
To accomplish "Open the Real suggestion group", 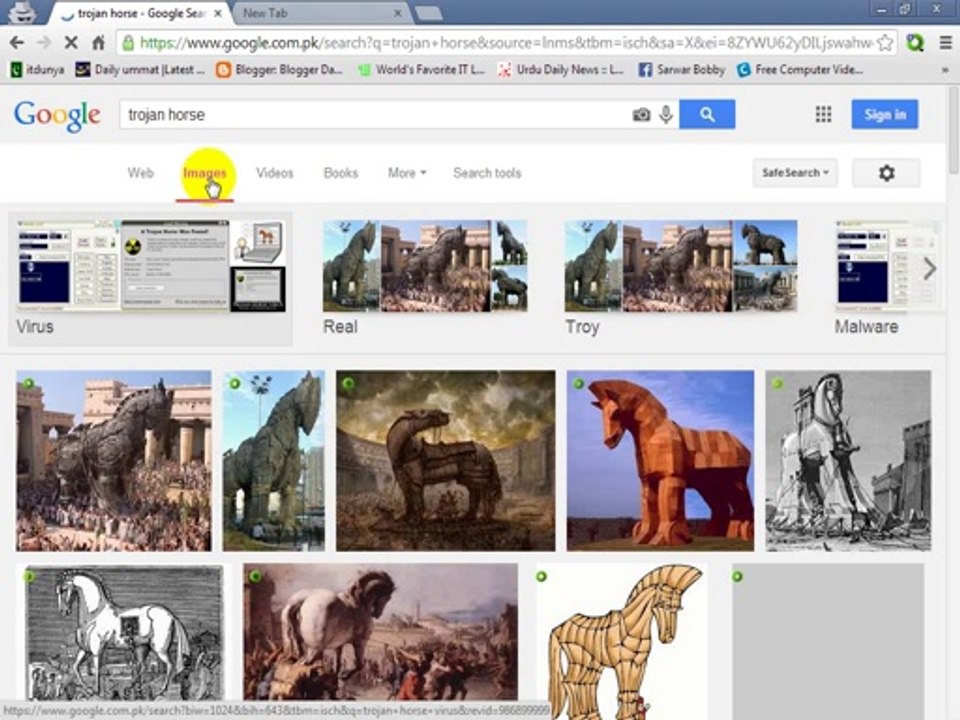I will point(425,279).
